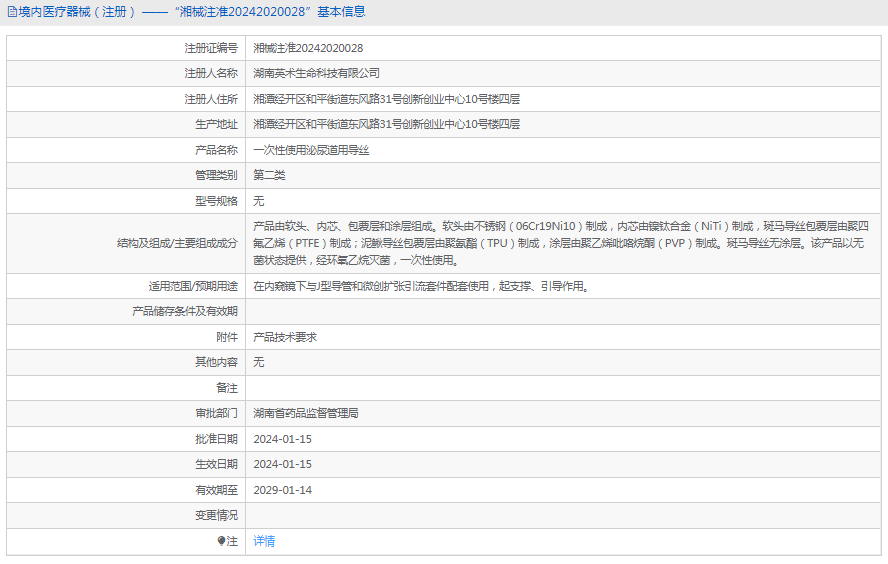888x564 pixels.
Task: Click the 有效期至 value 2029-01-14
Action: point(283,490)
